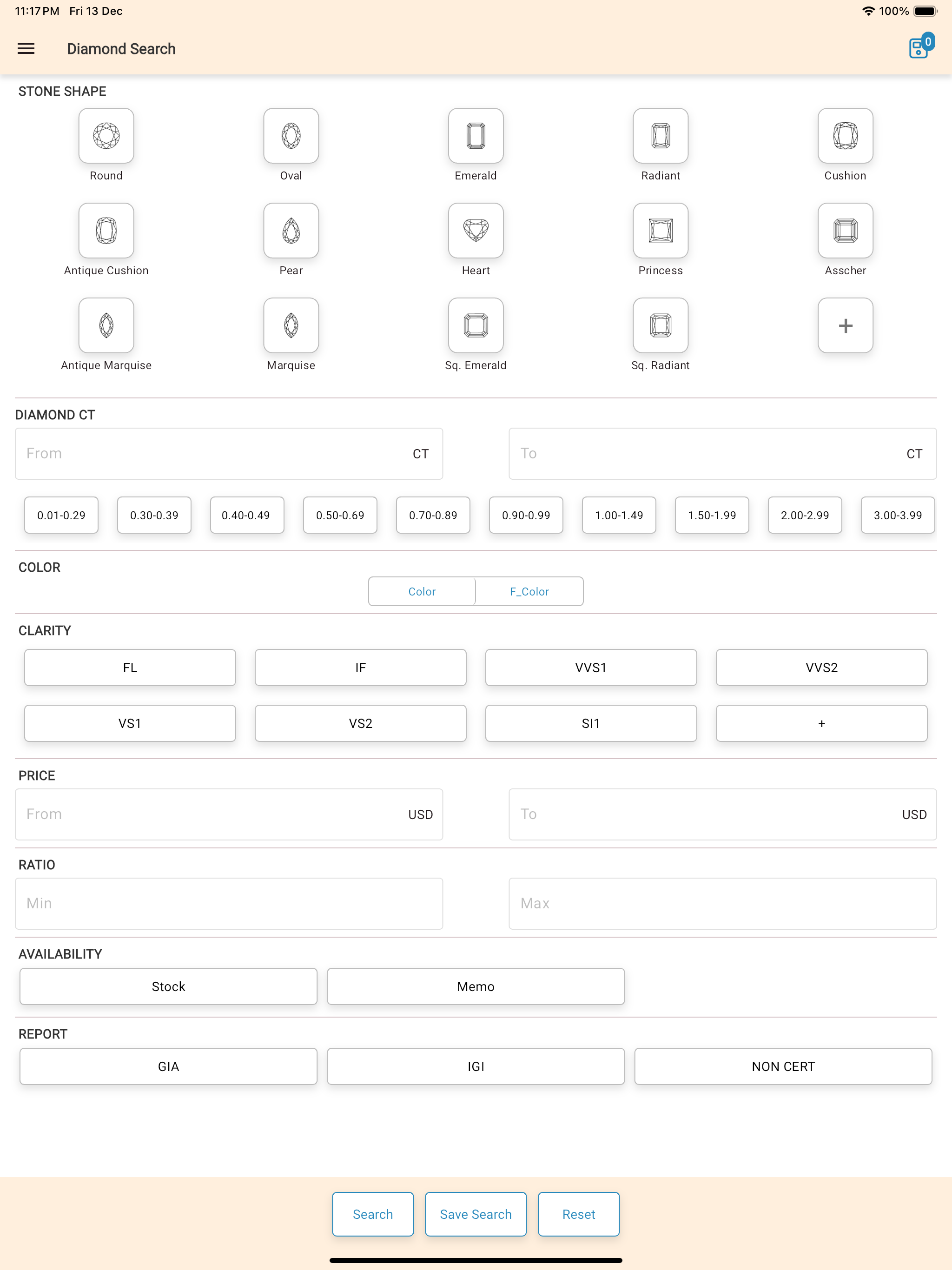Focus the Diamond CT To field
952x1270 pixels.
coord(723,454)
